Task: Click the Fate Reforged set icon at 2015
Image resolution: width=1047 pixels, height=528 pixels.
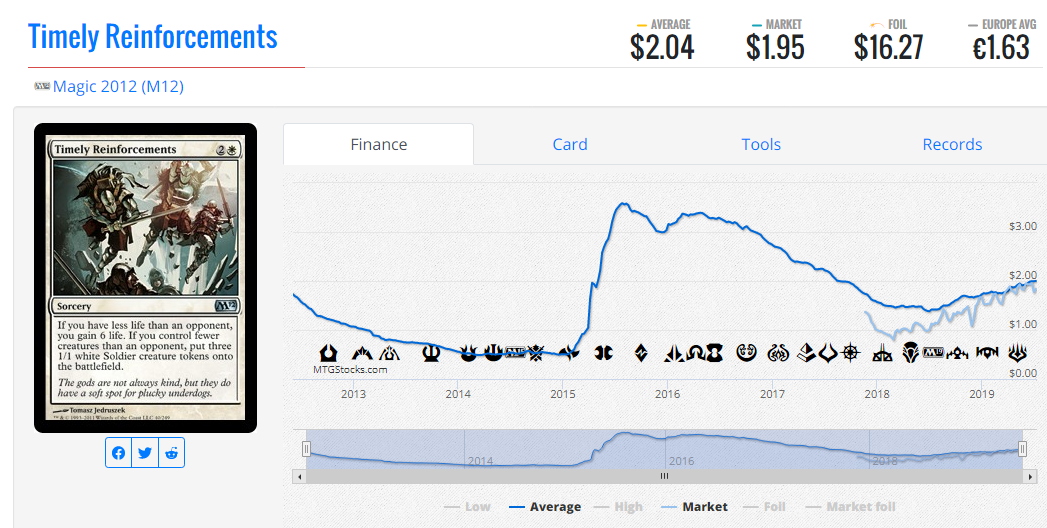Action: tap(569, 352)
